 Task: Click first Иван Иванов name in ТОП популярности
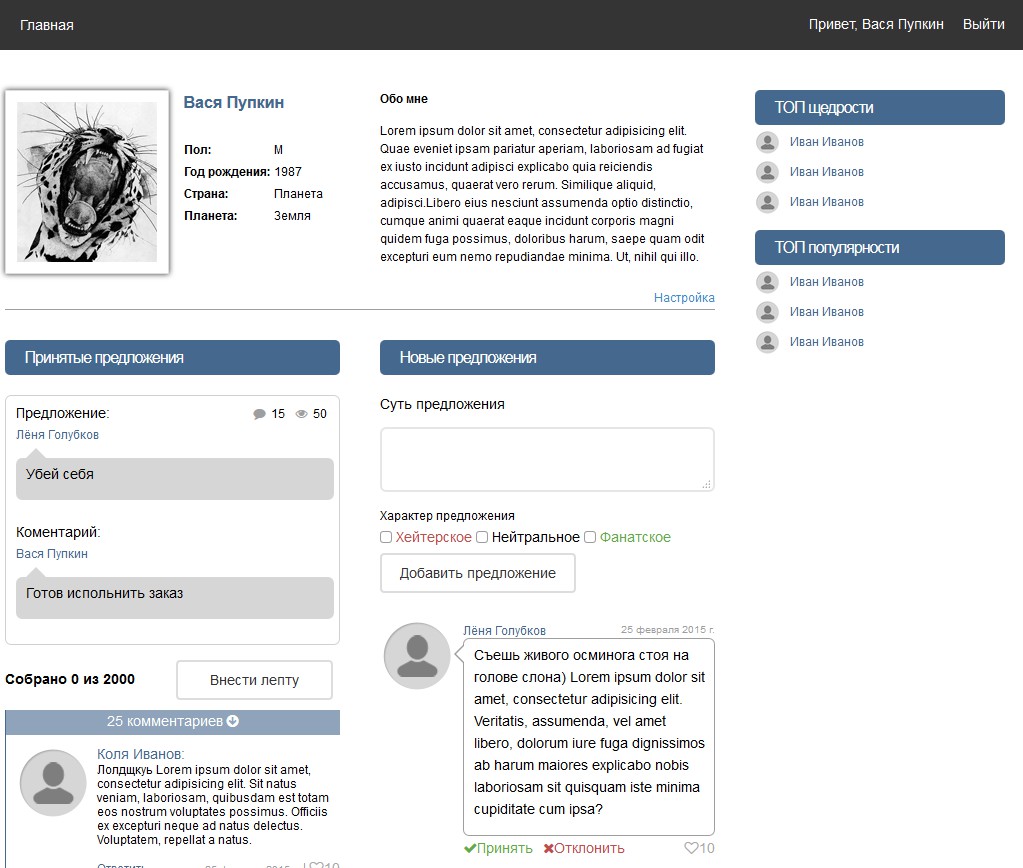point(827,282)
